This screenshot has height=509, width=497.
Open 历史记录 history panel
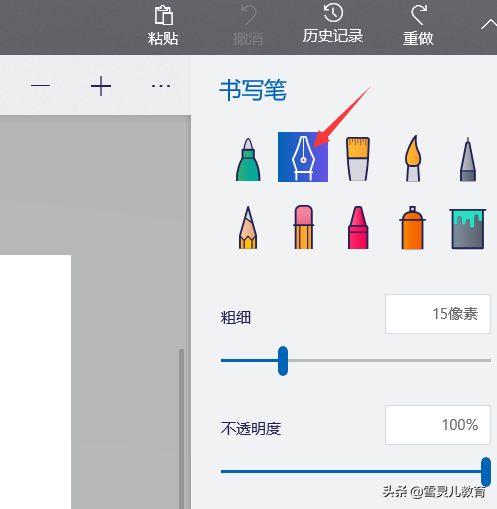333,24
